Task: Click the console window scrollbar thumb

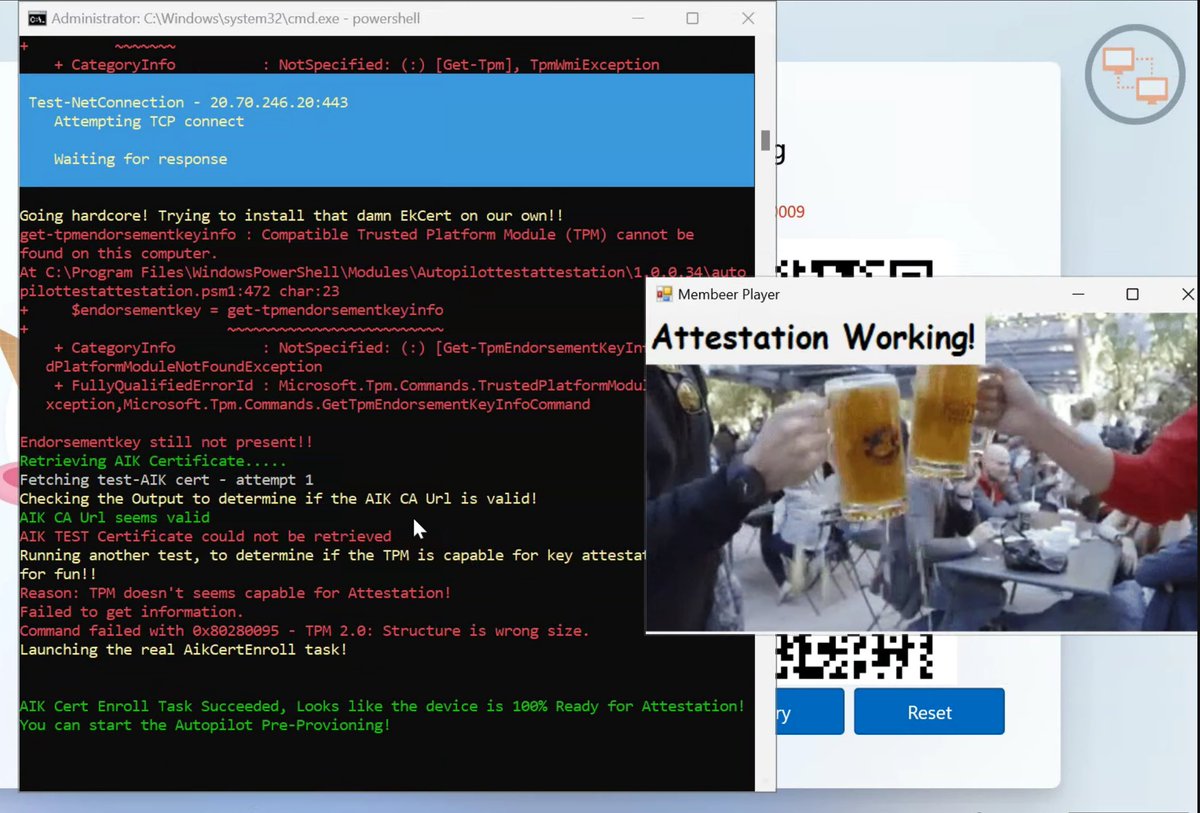Action: [765, 140]
